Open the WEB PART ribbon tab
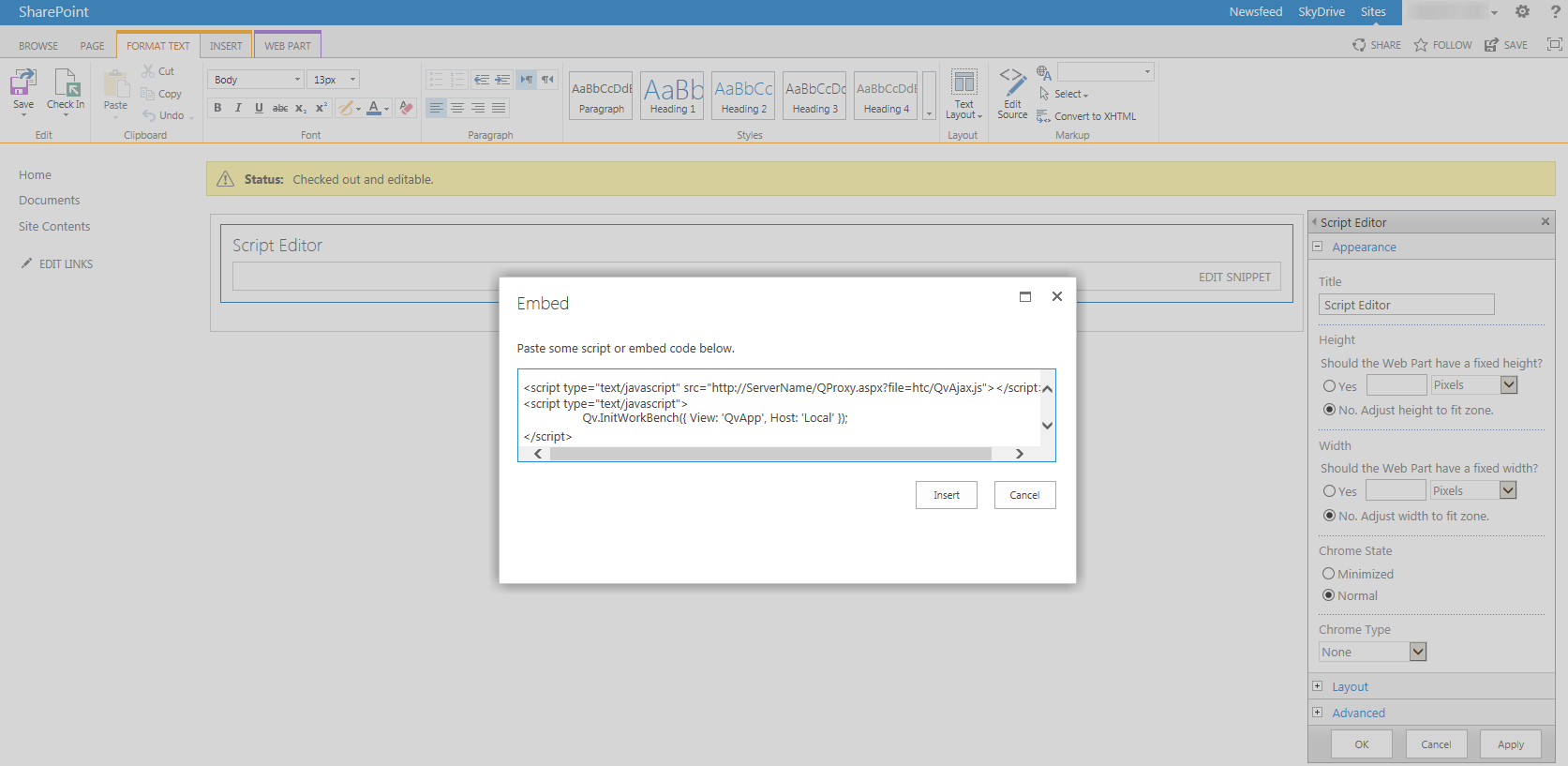The height and width of the screenshot is (766, 1568). (x=288, y=46)
